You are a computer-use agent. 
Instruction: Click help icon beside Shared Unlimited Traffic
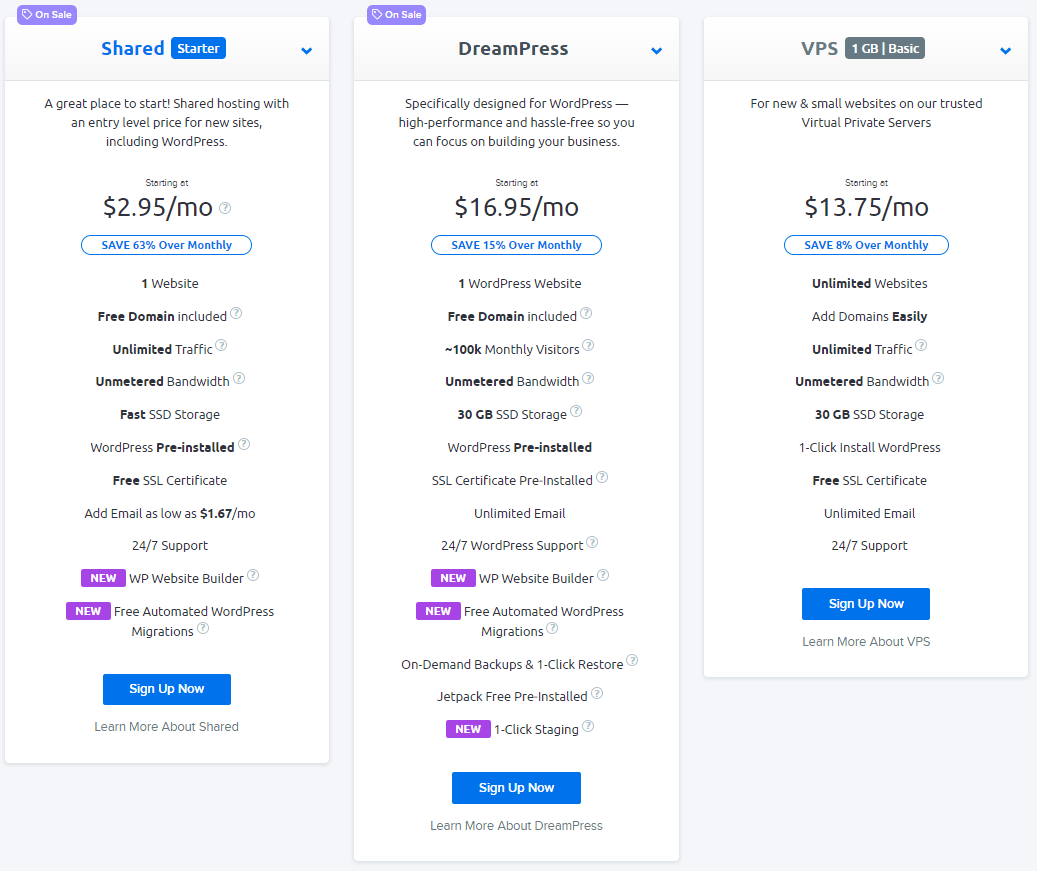(222, 345)
